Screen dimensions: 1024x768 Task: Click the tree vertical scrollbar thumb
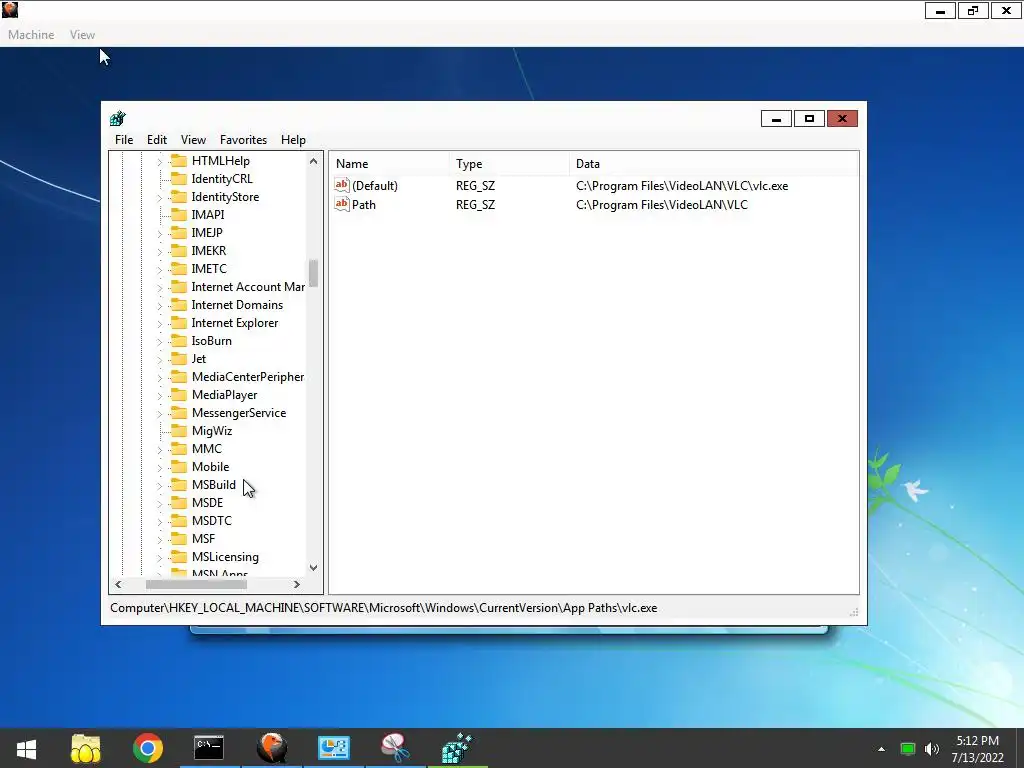click(313, 273)
